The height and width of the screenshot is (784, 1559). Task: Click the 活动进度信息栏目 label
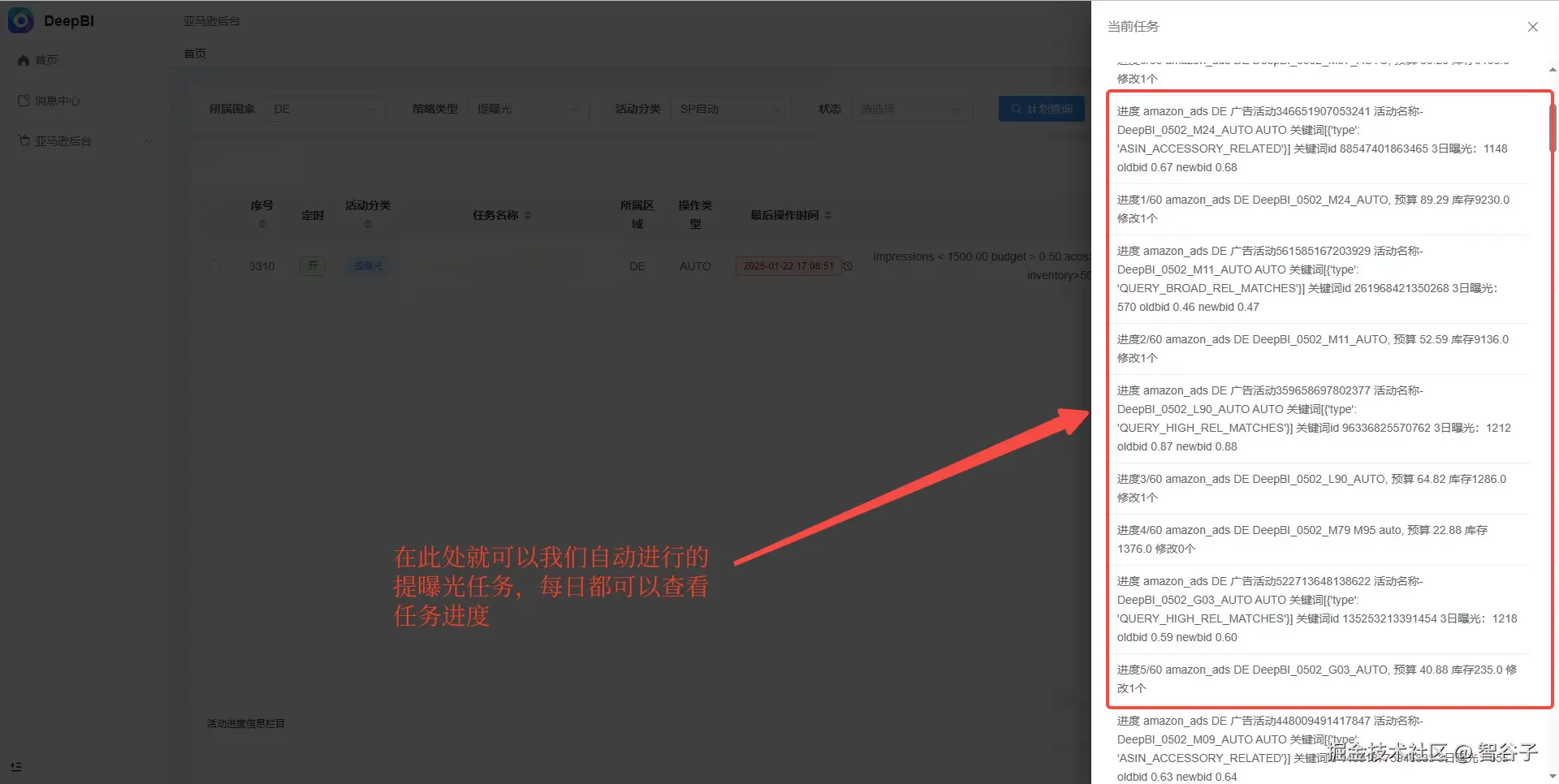[246, 724]
